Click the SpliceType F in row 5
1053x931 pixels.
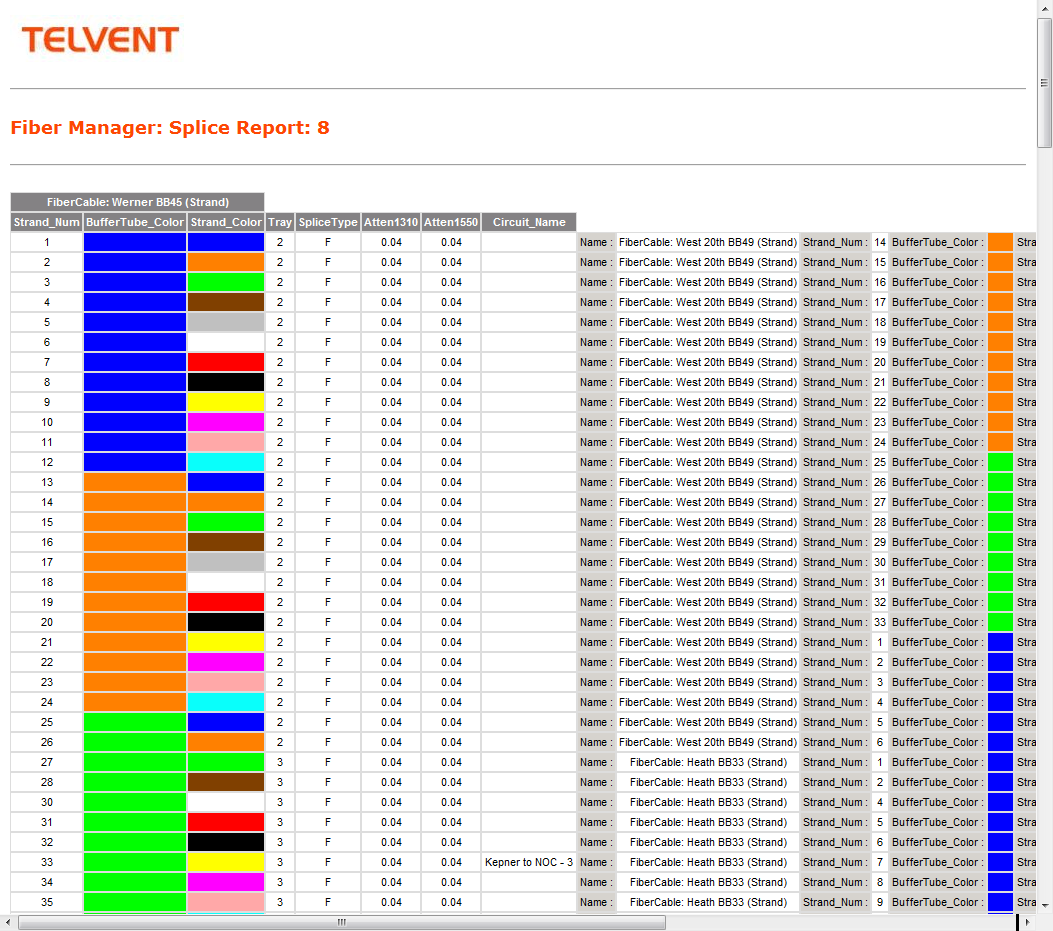[328, 322]
